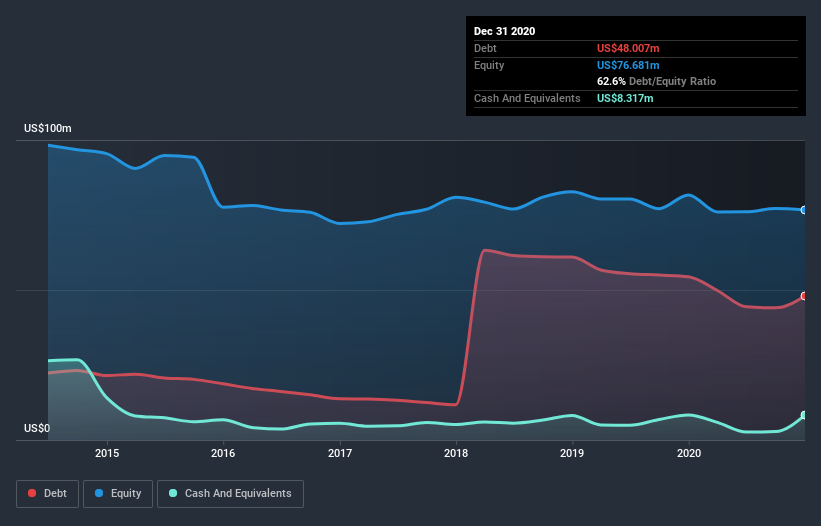Click the tooltip's Debt row label
821x526 pixels.
485,48
